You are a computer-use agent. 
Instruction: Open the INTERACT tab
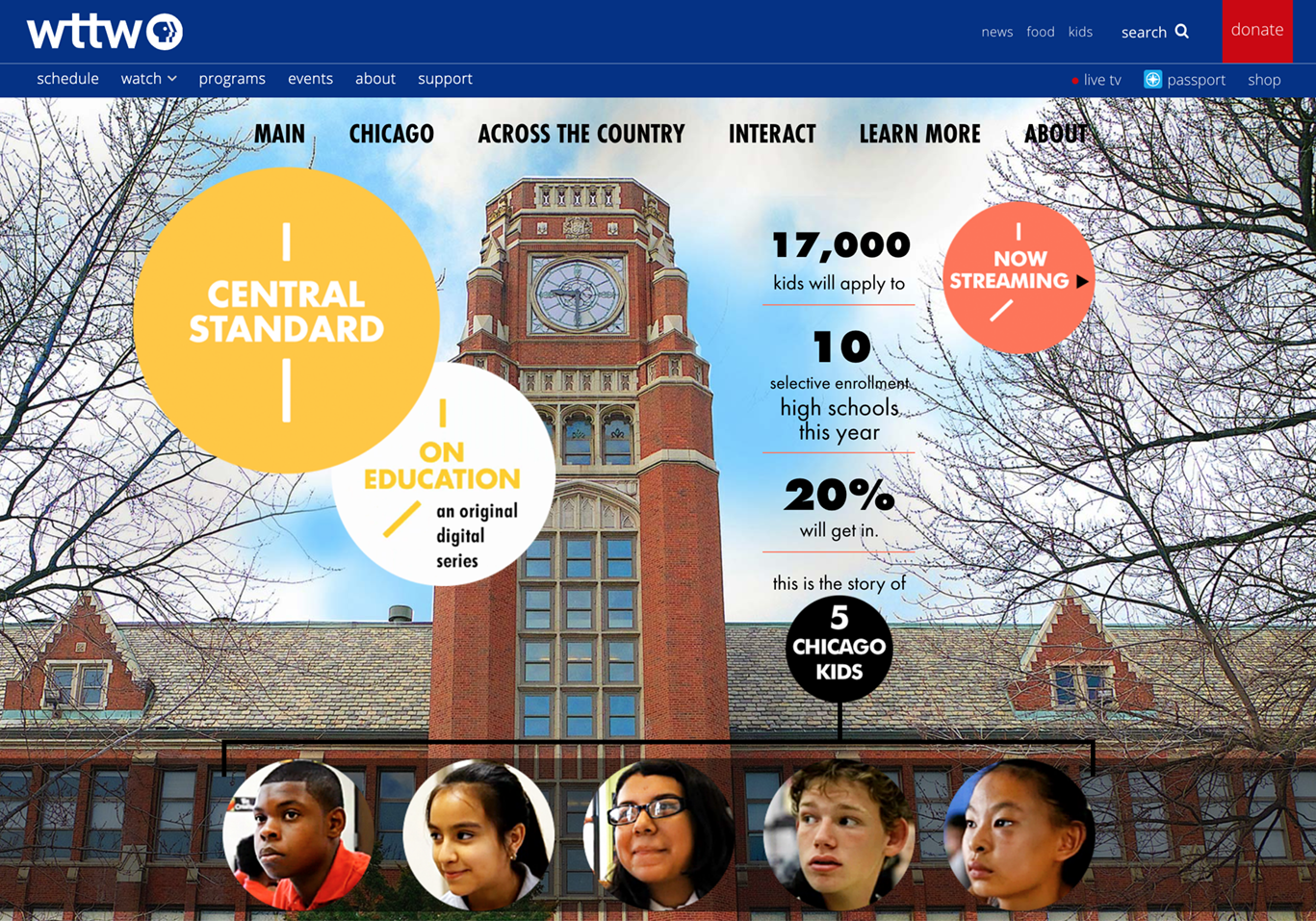772,134
